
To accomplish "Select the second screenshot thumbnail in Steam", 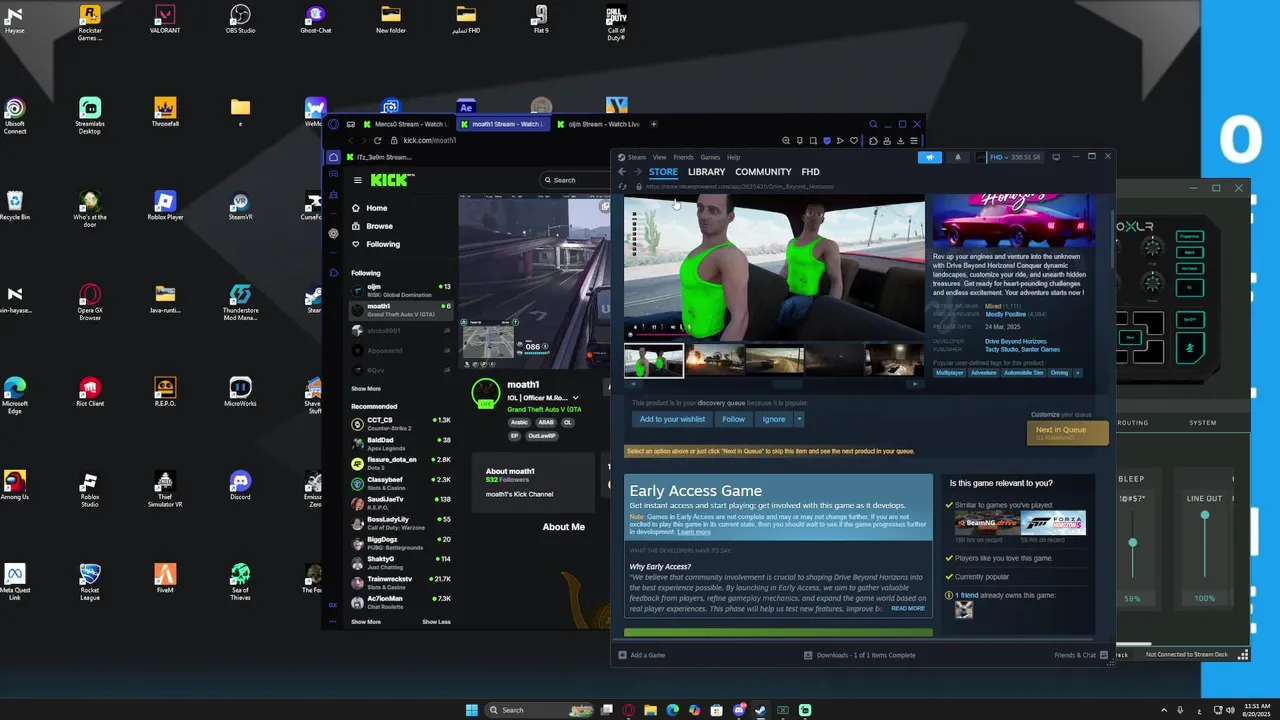I will pyautogui.click(x=714, y=360).
